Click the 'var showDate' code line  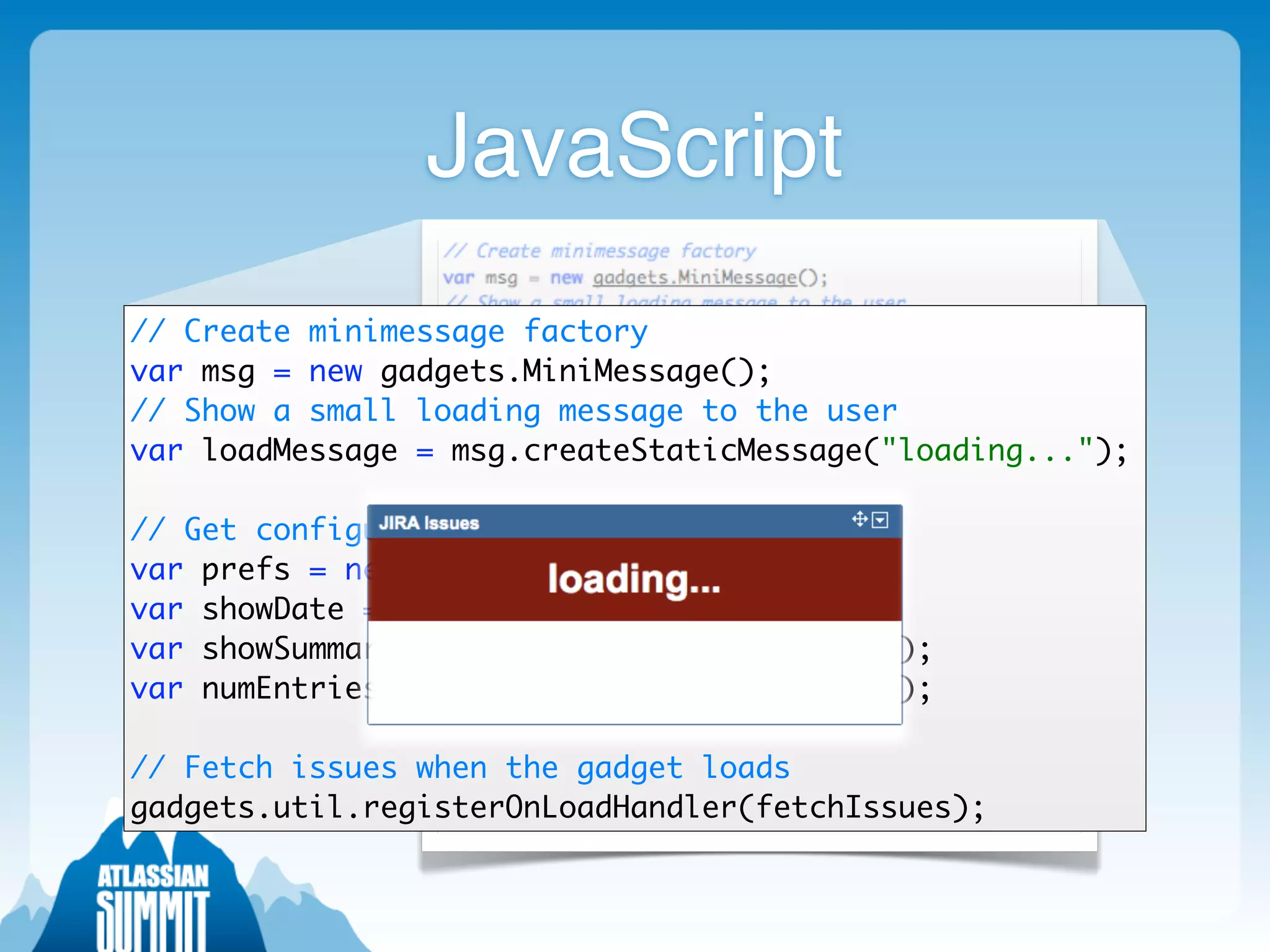point(249,609)
